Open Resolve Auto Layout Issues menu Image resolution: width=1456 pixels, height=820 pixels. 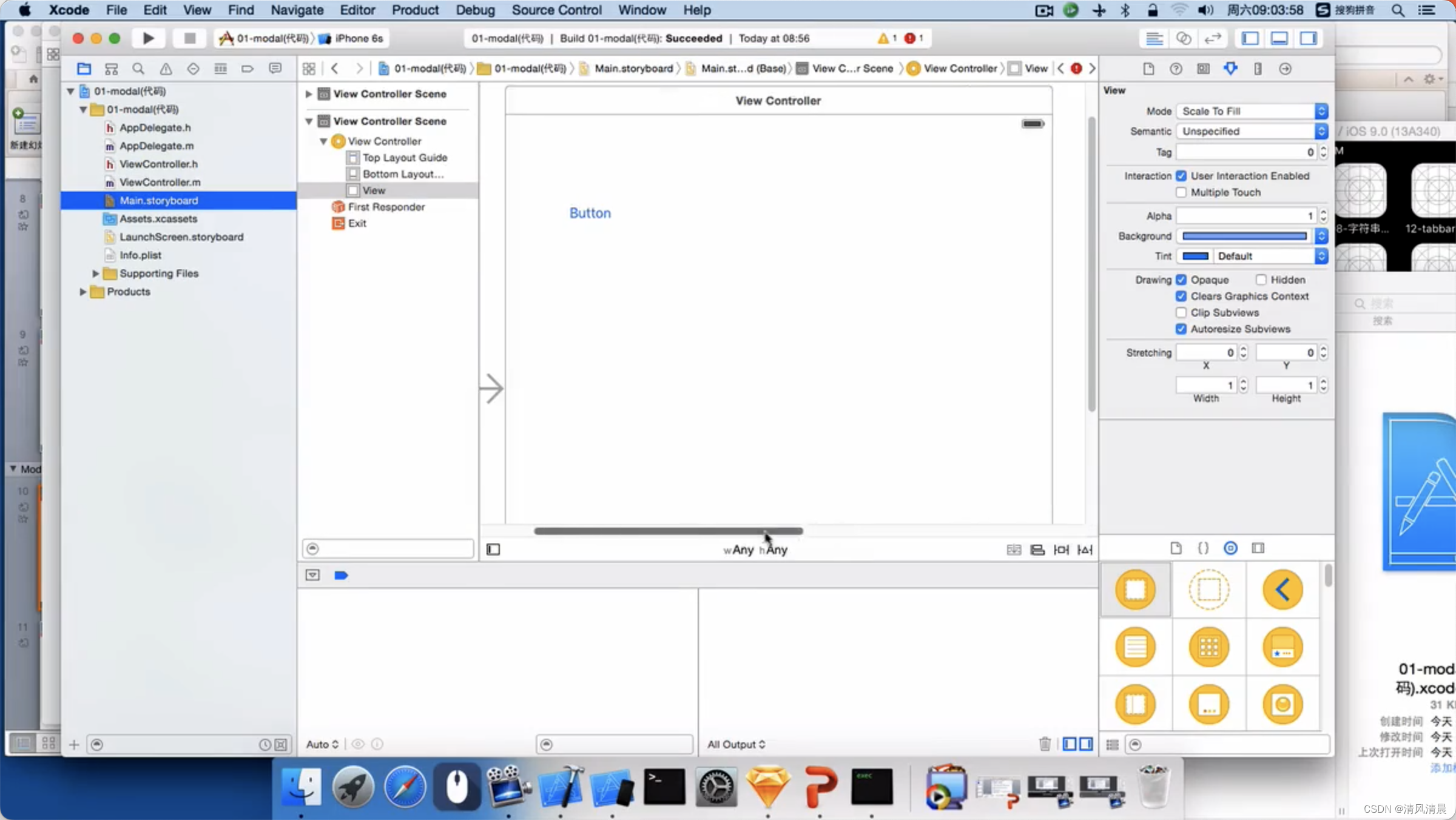coord(1085,549)
